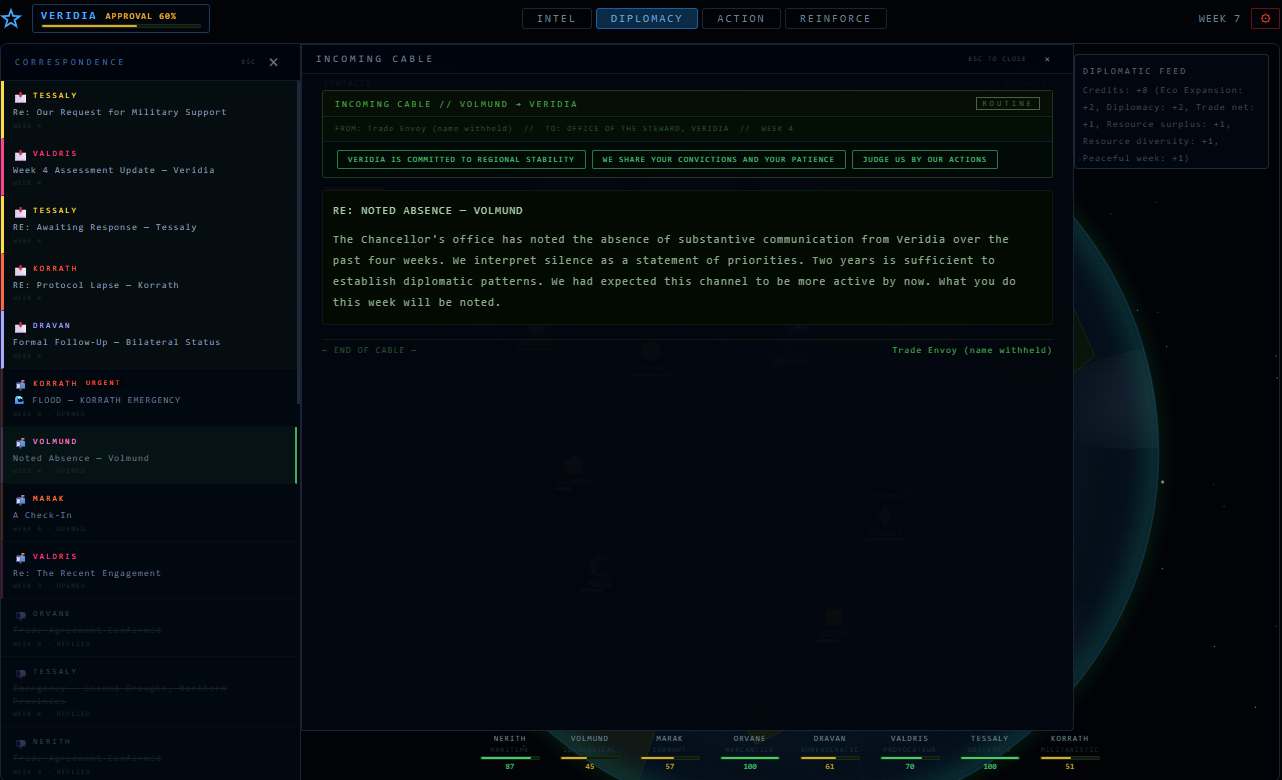Screen dimensions: 1282x780
Task: Click the Correspondence list scrollbar
Action: coord(299,242)
